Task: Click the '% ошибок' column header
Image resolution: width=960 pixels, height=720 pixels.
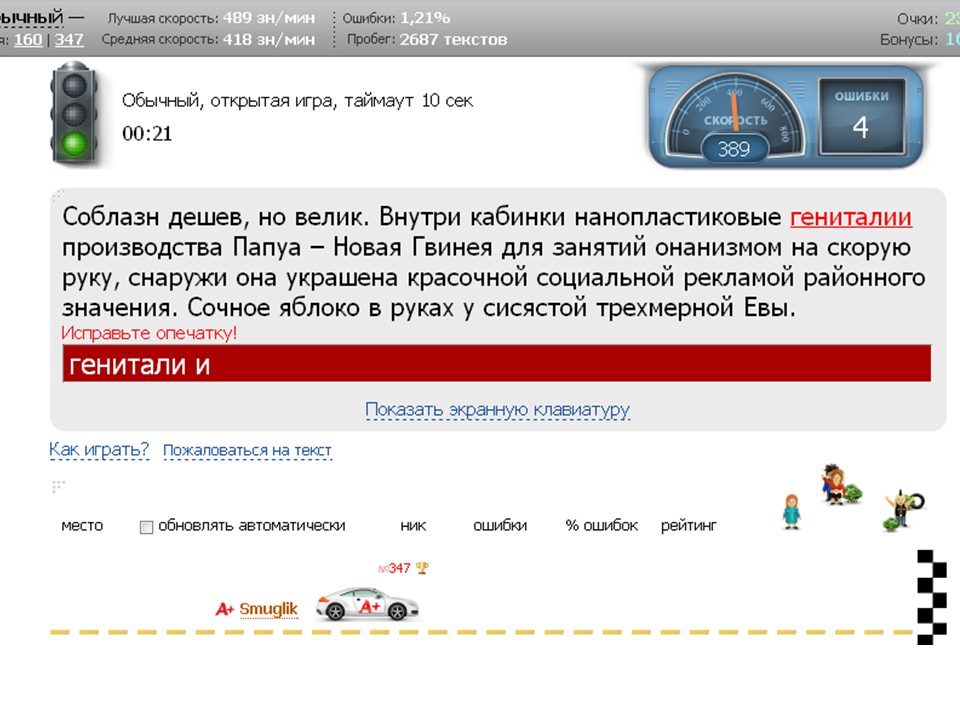Action: [x=602, y=525]
